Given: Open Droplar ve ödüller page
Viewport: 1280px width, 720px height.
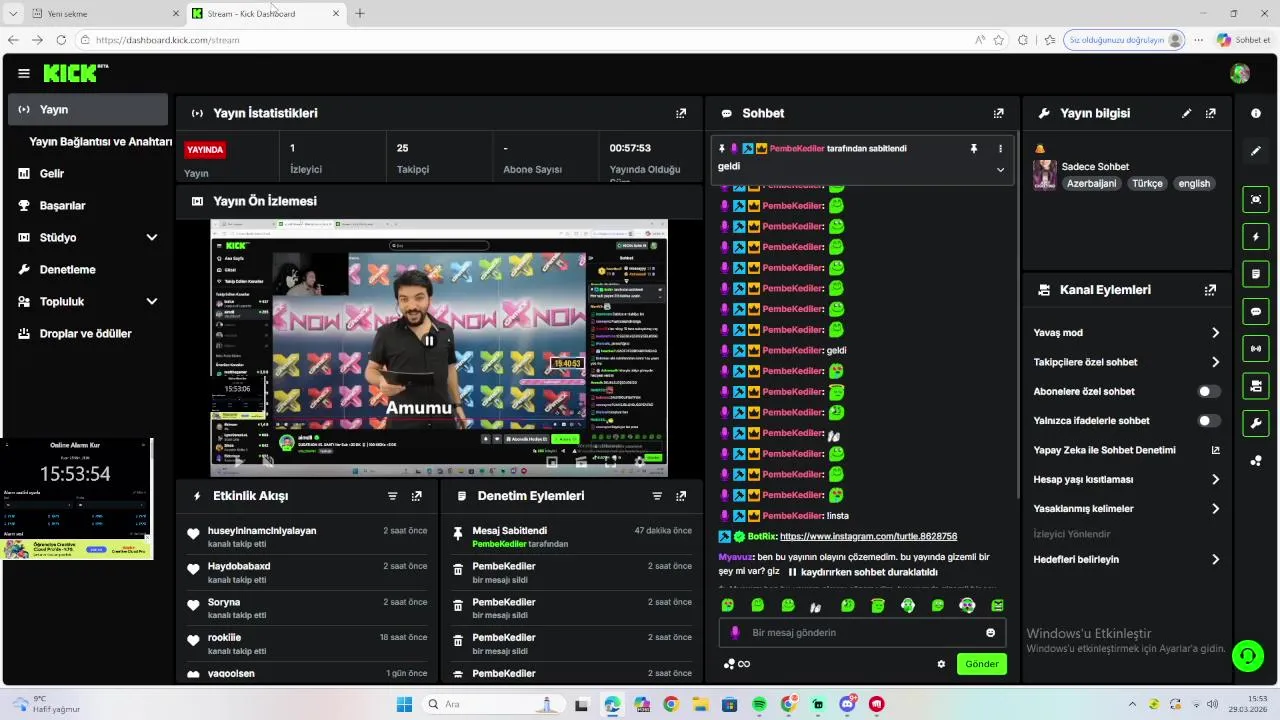Looking at the screenshot, I should (x=88, y=334).
